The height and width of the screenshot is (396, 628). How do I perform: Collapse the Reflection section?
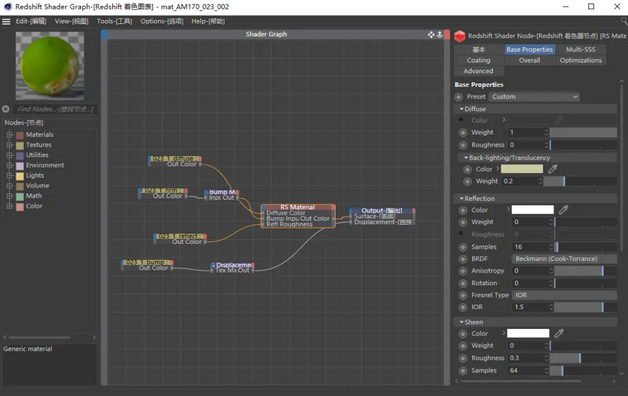[x=462, y=199]
